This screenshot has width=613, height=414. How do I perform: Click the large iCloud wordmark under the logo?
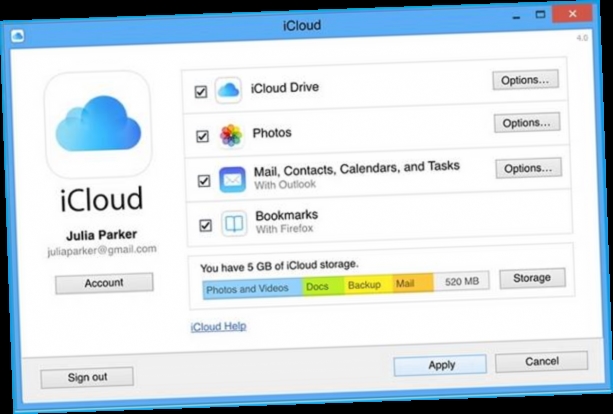(x=102, y=199)
